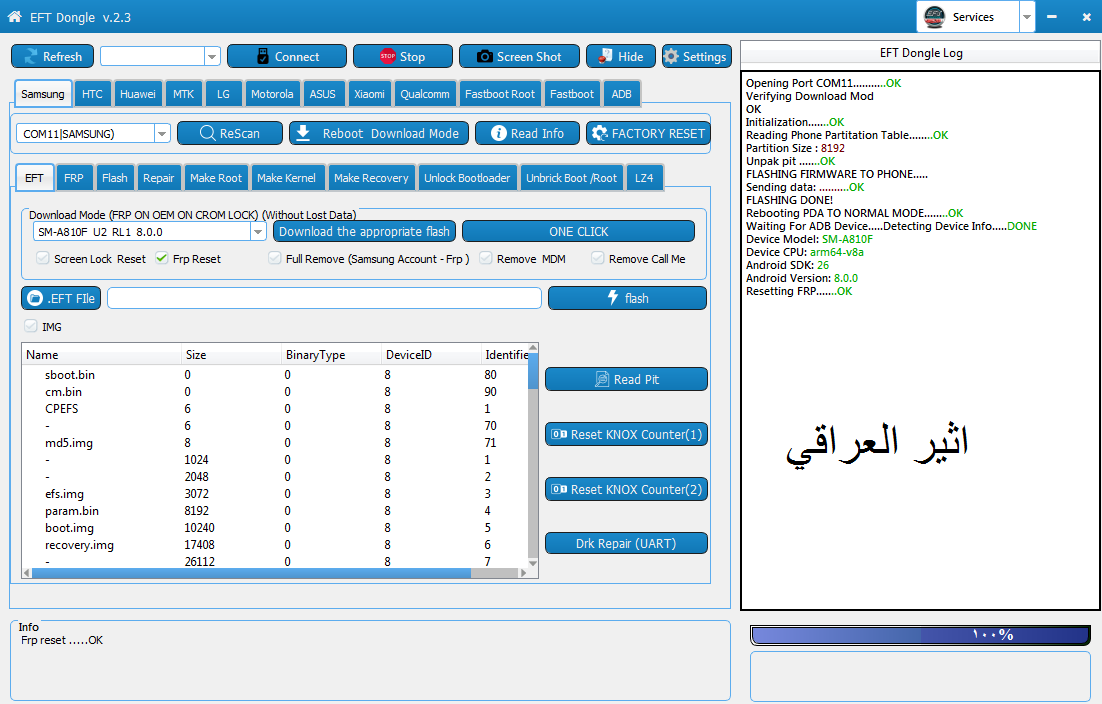Click the DeviceID column header
The image size is (1102, 704).
(431, 355)
